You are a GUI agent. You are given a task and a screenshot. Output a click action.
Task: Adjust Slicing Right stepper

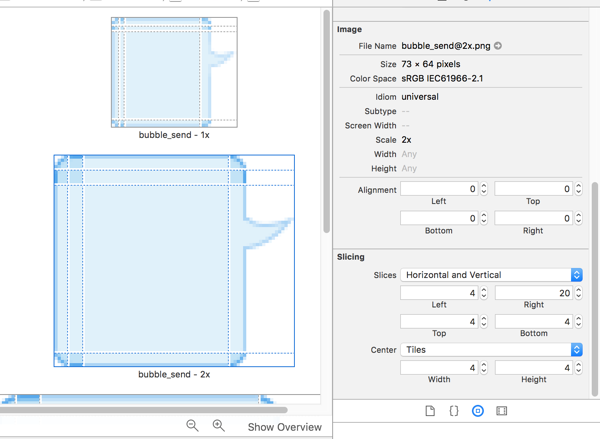tap(578, 293)
